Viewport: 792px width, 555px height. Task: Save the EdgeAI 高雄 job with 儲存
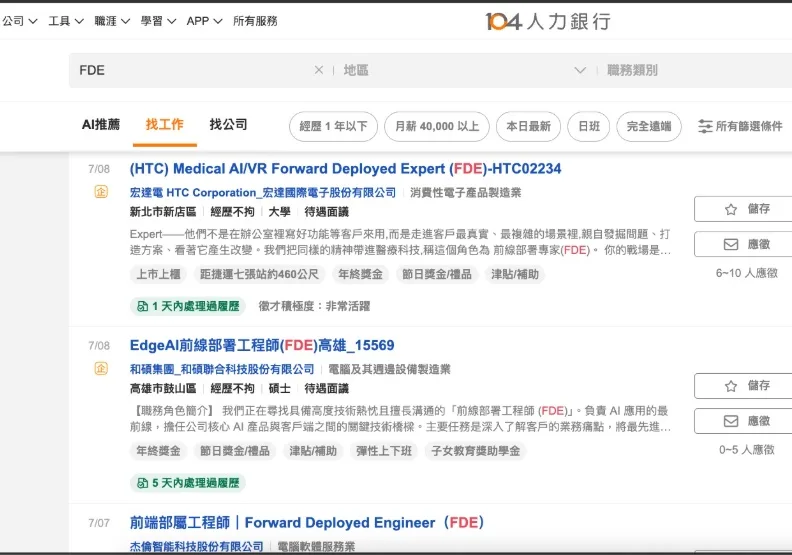click(744, 386)
